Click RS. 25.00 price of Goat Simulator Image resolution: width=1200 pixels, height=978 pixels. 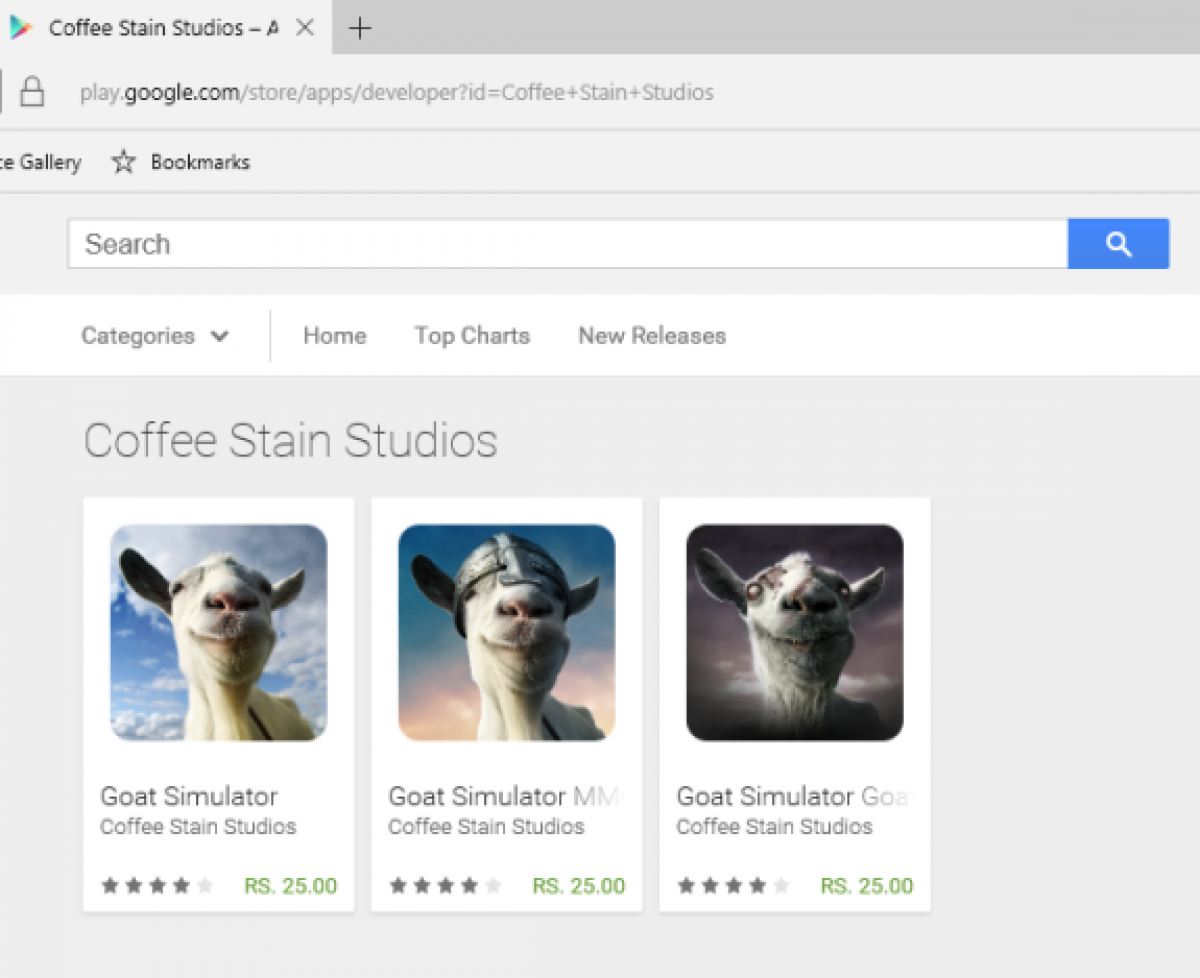[290, 886]
